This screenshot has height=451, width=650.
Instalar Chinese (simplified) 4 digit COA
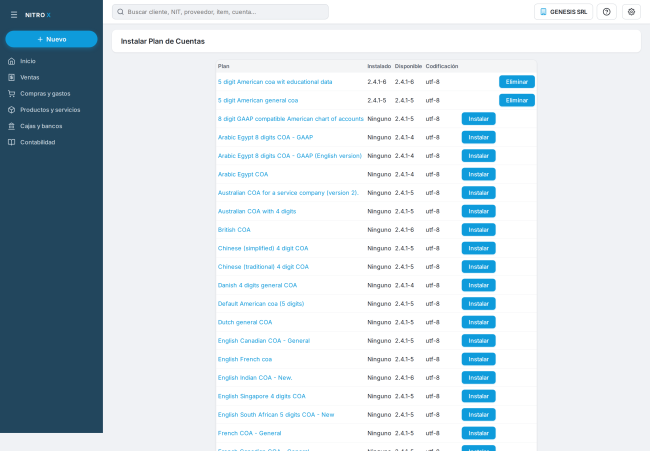point(478,248)
